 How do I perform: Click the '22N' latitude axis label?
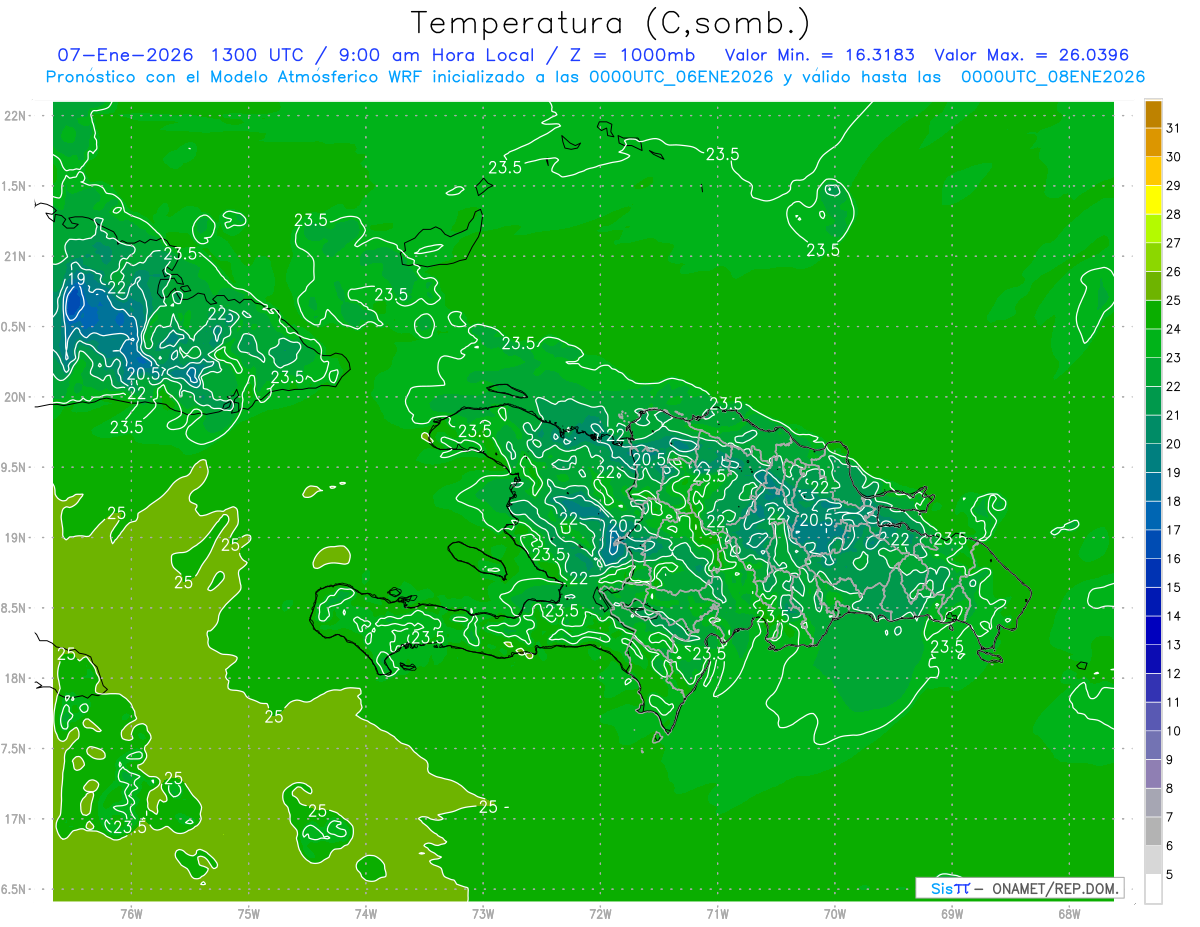pyautogui.click(x=17, y=115)
